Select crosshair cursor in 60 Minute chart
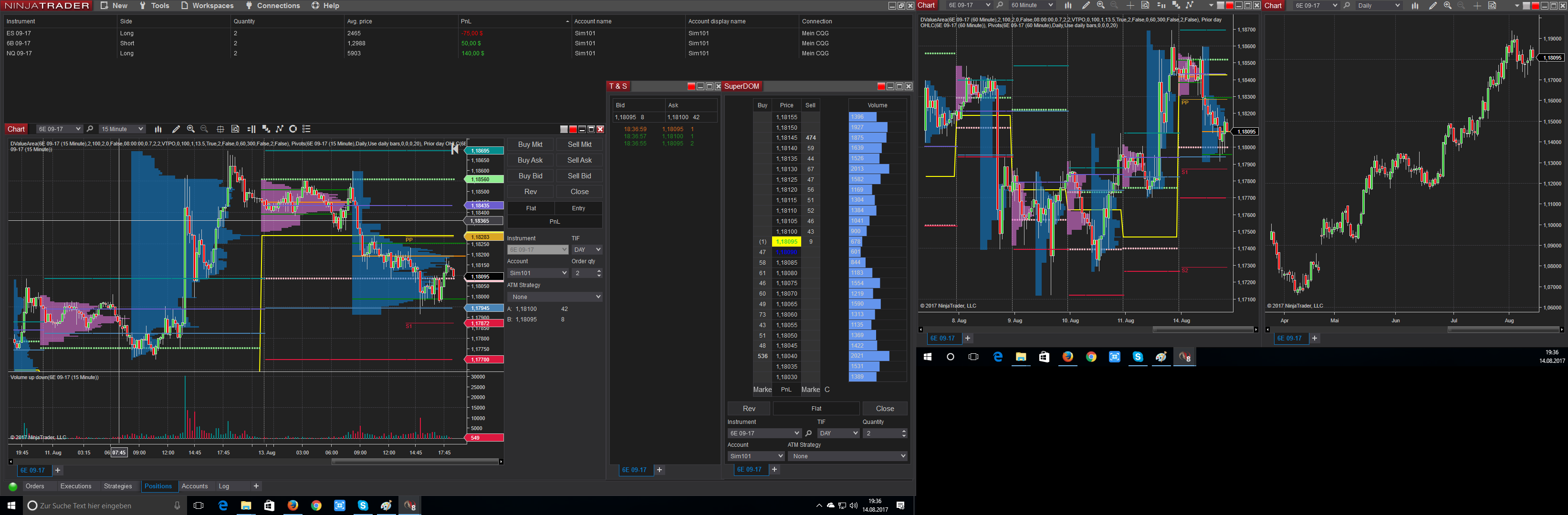The height and width of the screenshot is (515, 1568). coord(1130,5)
